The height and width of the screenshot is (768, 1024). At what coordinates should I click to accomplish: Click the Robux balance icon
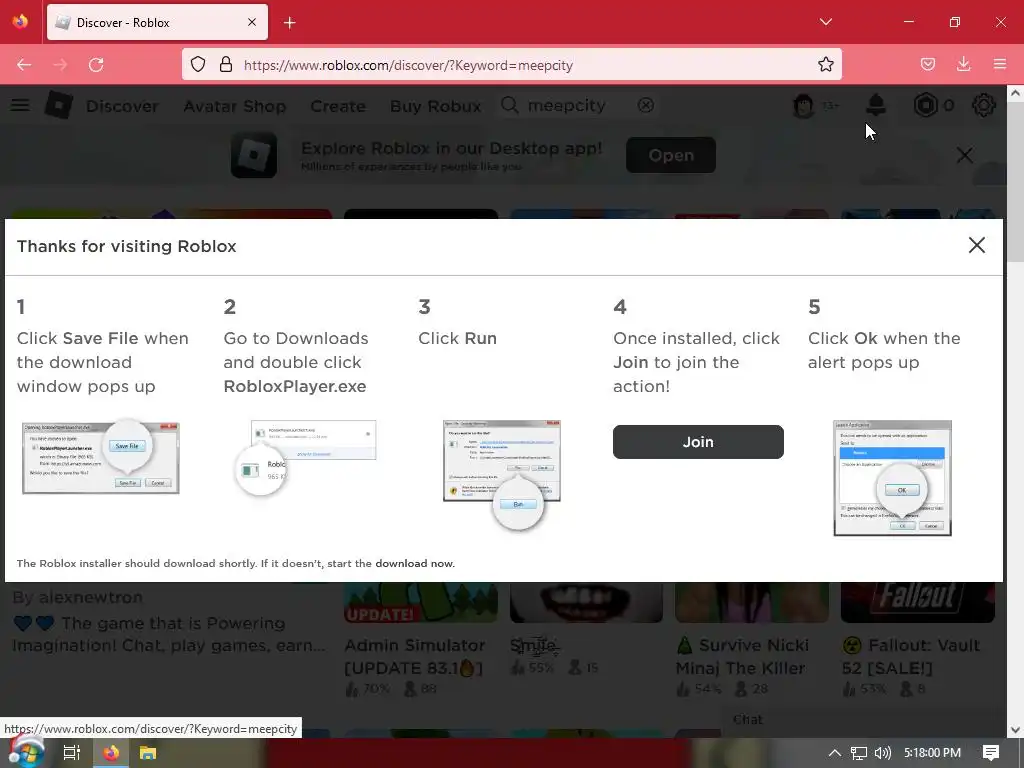click(925, 105)
